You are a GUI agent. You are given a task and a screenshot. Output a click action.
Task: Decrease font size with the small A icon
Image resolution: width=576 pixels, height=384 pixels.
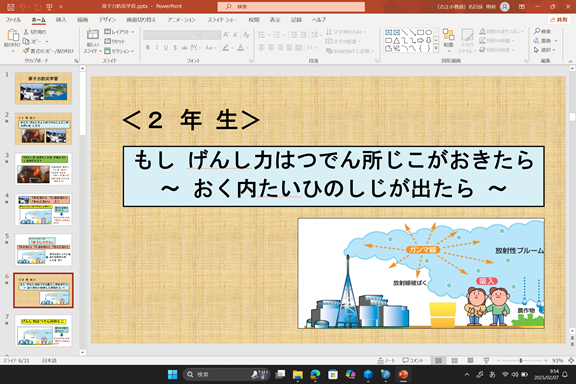click(x=235, y=35)
